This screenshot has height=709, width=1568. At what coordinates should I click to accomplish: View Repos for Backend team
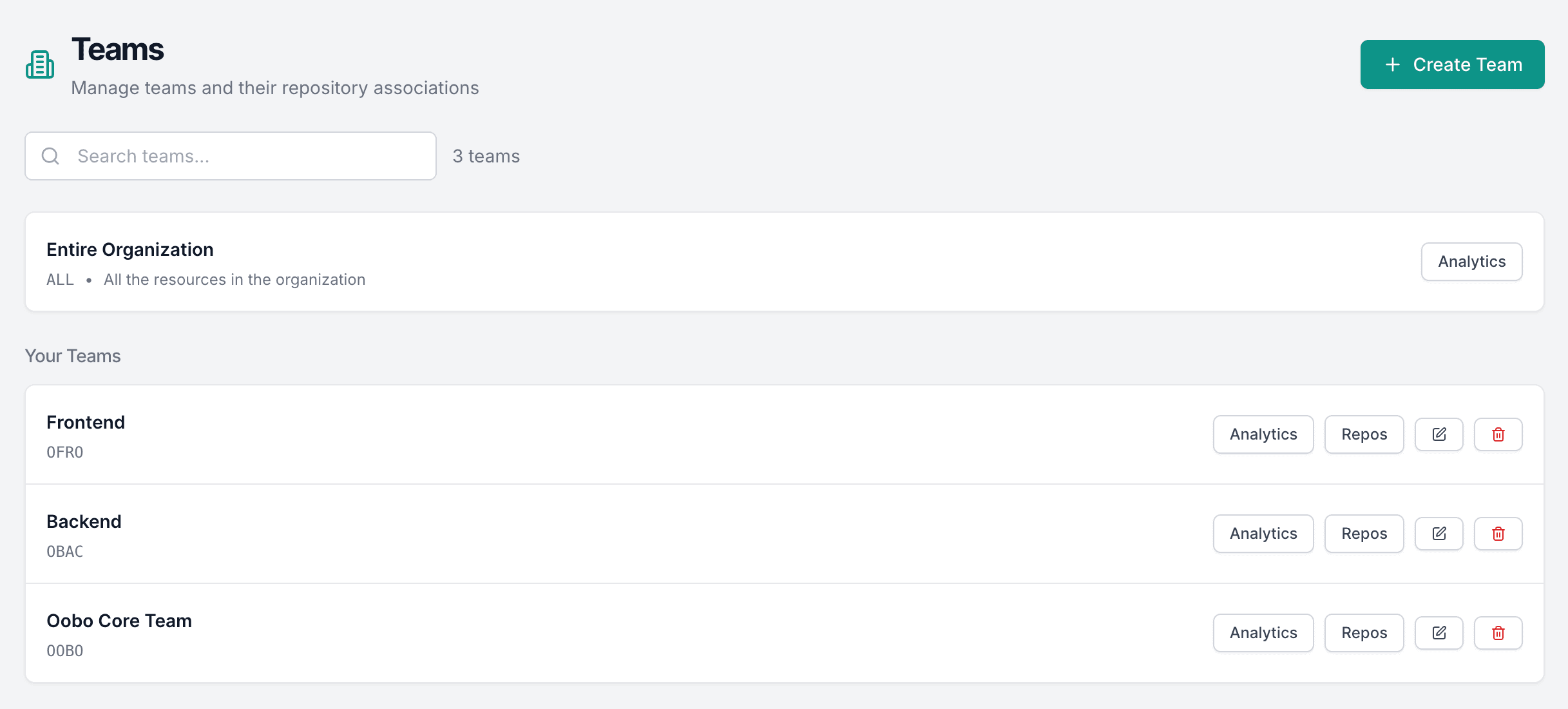pyautogui.click(x=1364, y=533)
